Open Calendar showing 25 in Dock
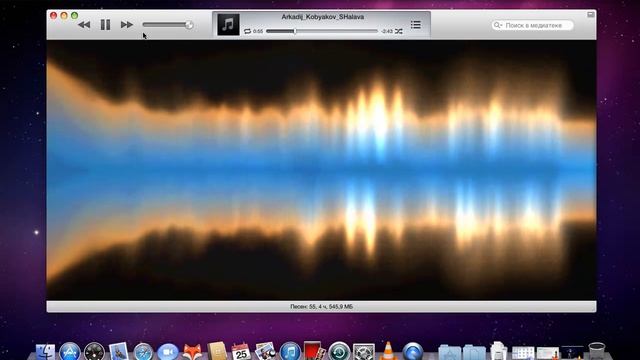Image resolution: width=640 pixels, height=360 pixels. tap(241, 352)
